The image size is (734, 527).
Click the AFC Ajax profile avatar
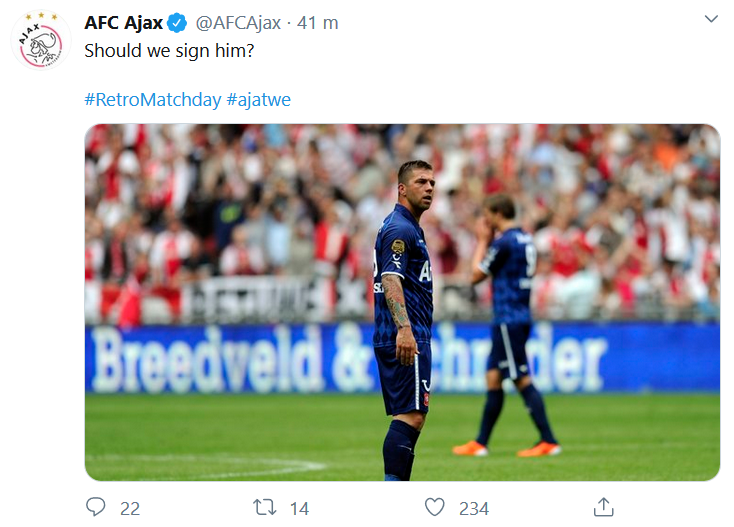(x=40, y=41)
